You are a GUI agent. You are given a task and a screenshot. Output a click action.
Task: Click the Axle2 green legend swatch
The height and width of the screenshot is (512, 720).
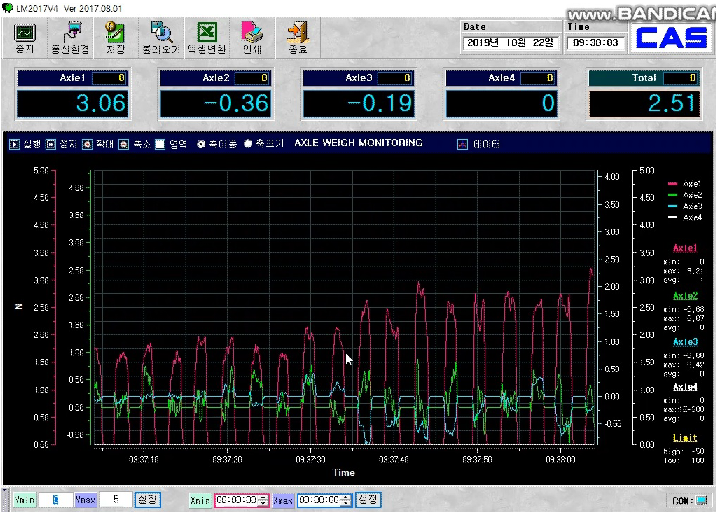click(672, 196)
